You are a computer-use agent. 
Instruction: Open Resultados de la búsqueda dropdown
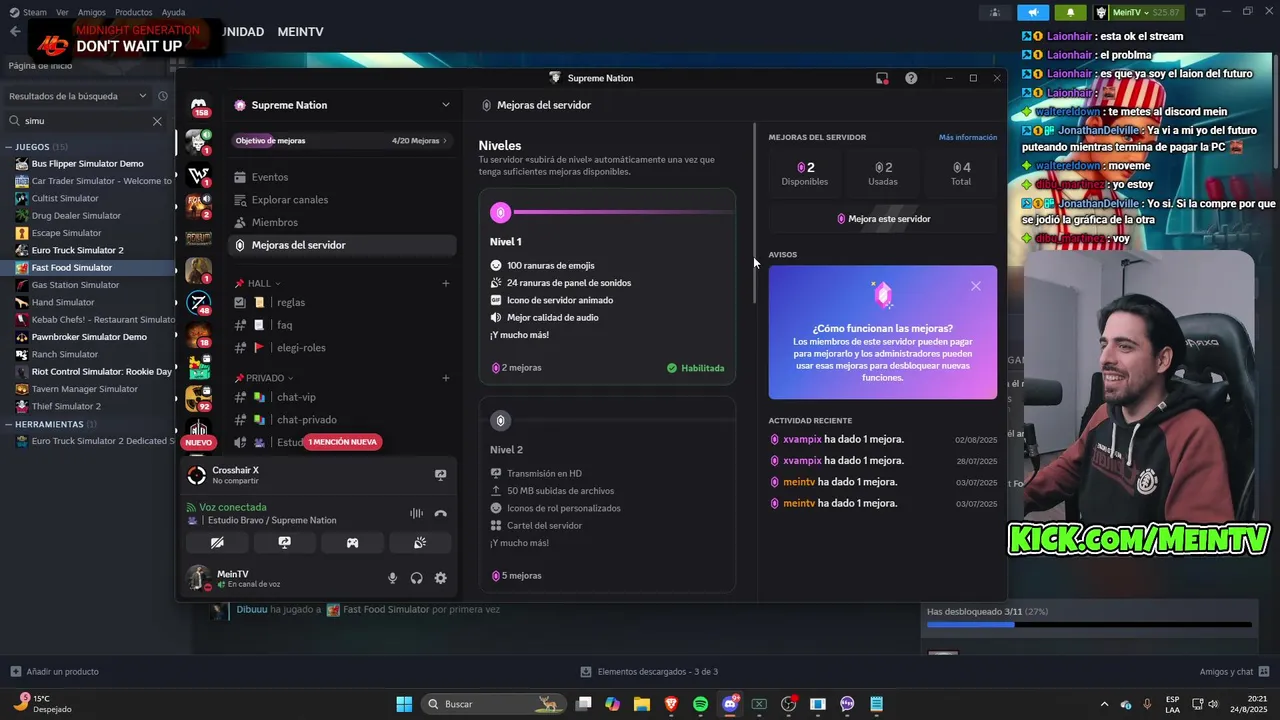[79, 96]
